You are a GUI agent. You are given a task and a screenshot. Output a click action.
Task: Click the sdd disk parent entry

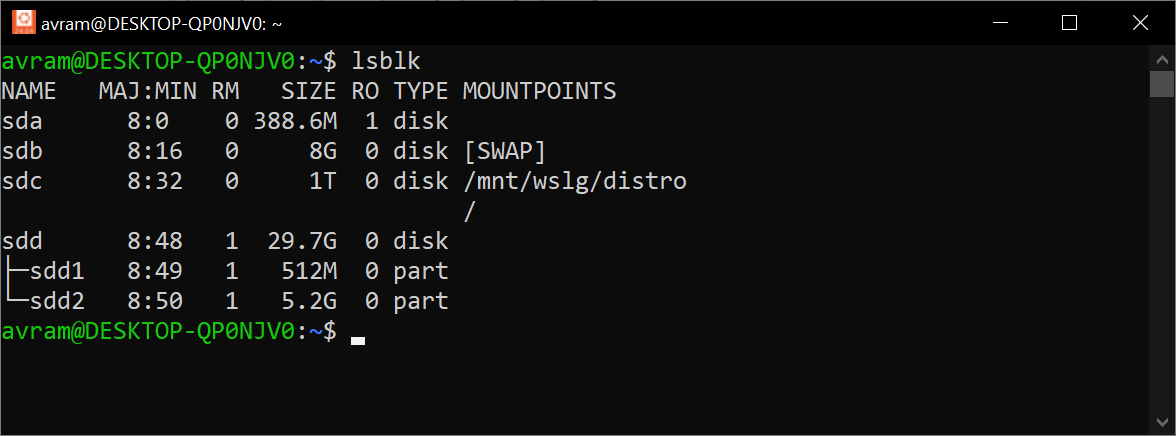pos(22,241)
